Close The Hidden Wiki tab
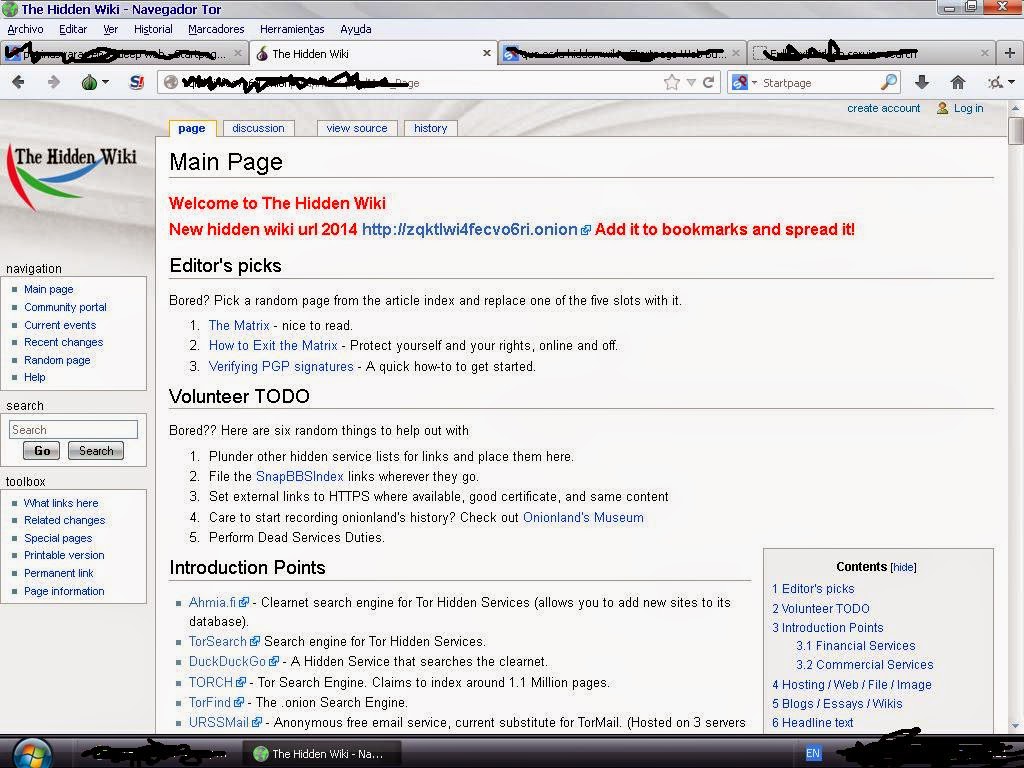 tap(487, 54)
